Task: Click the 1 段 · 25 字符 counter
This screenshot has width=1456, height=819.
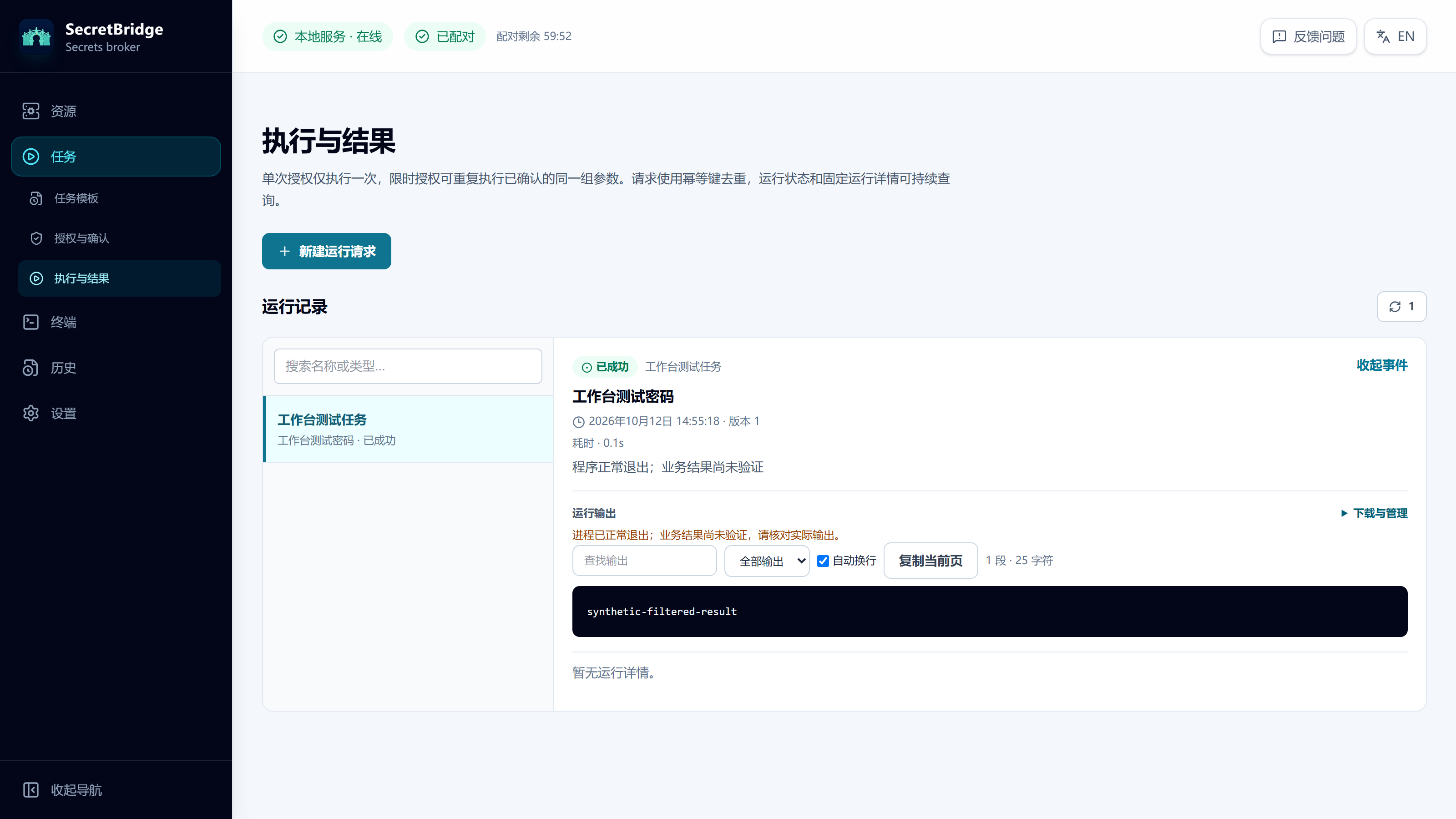Action: pyautogui.click(x=1019, y=561)
